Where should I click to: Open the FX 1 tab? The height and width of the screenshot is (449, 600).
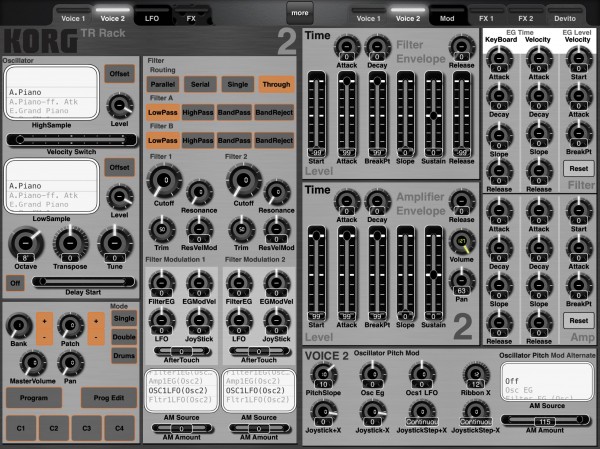tap(486, 16)
